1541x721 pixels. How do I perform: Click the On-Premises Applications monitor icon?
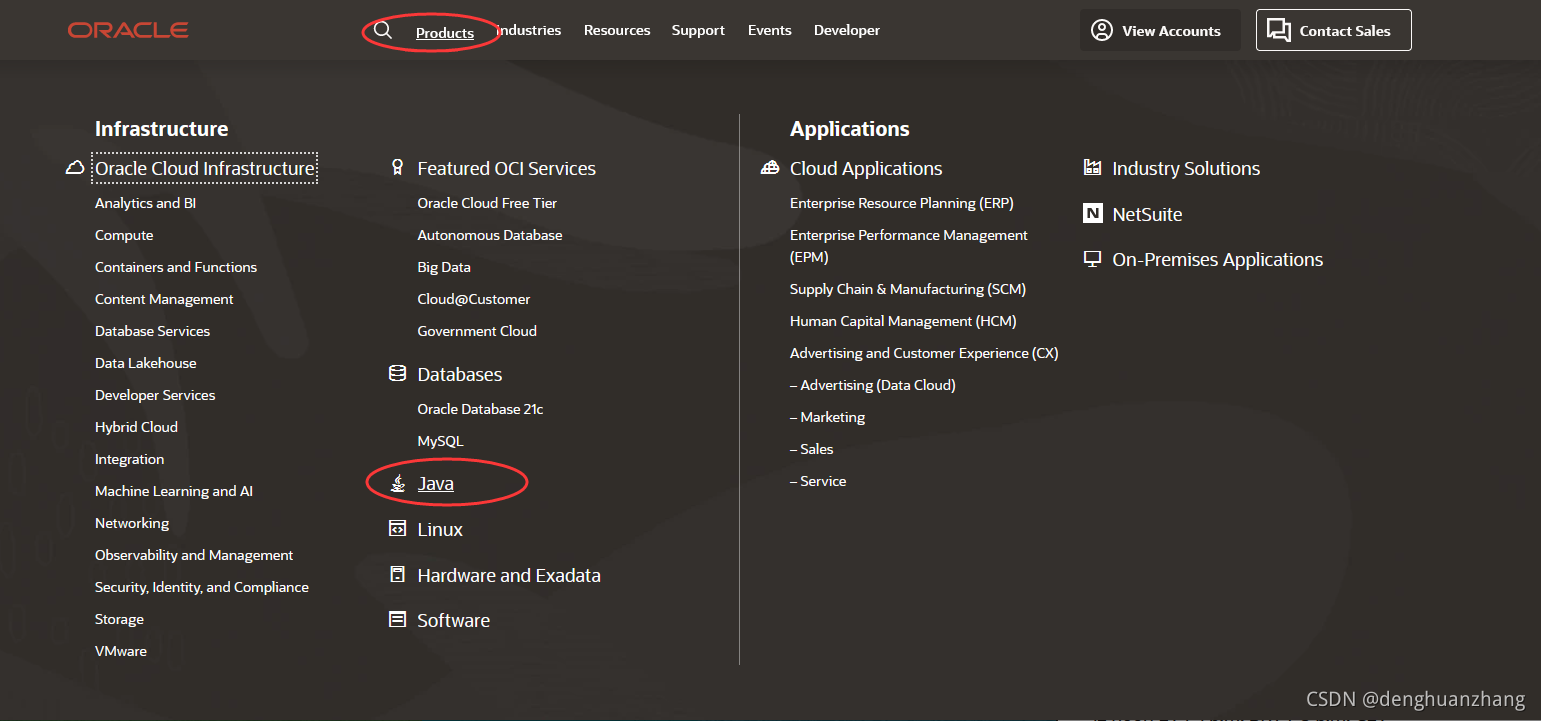tap(1093, 259)
